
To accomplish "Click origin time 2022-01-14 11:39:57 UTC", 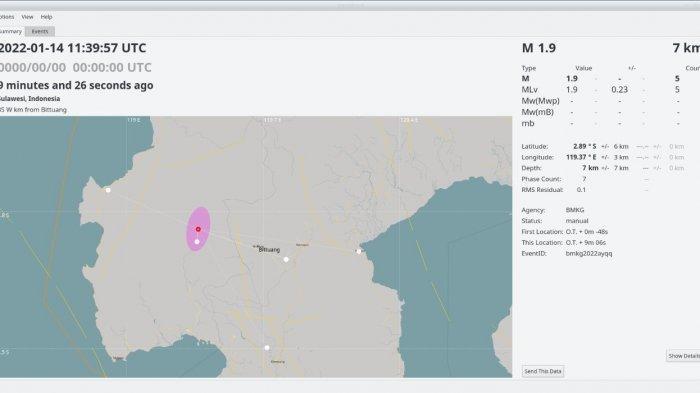I will pos(72,48).
